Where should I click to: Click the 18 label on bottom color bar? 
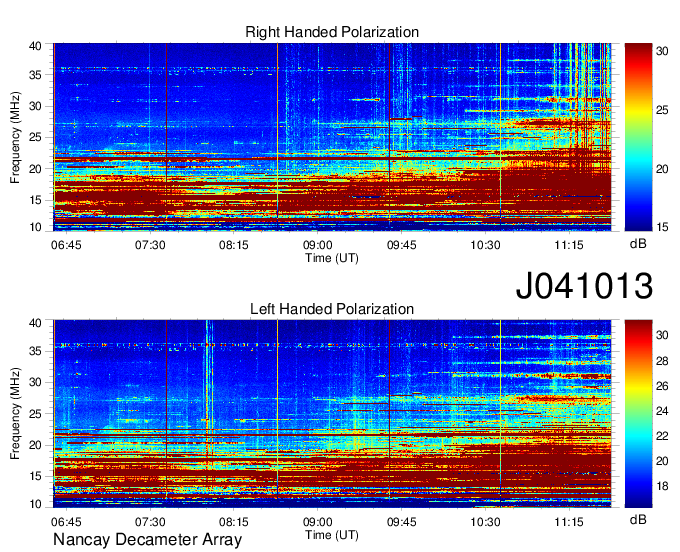[x=662, y=486]
